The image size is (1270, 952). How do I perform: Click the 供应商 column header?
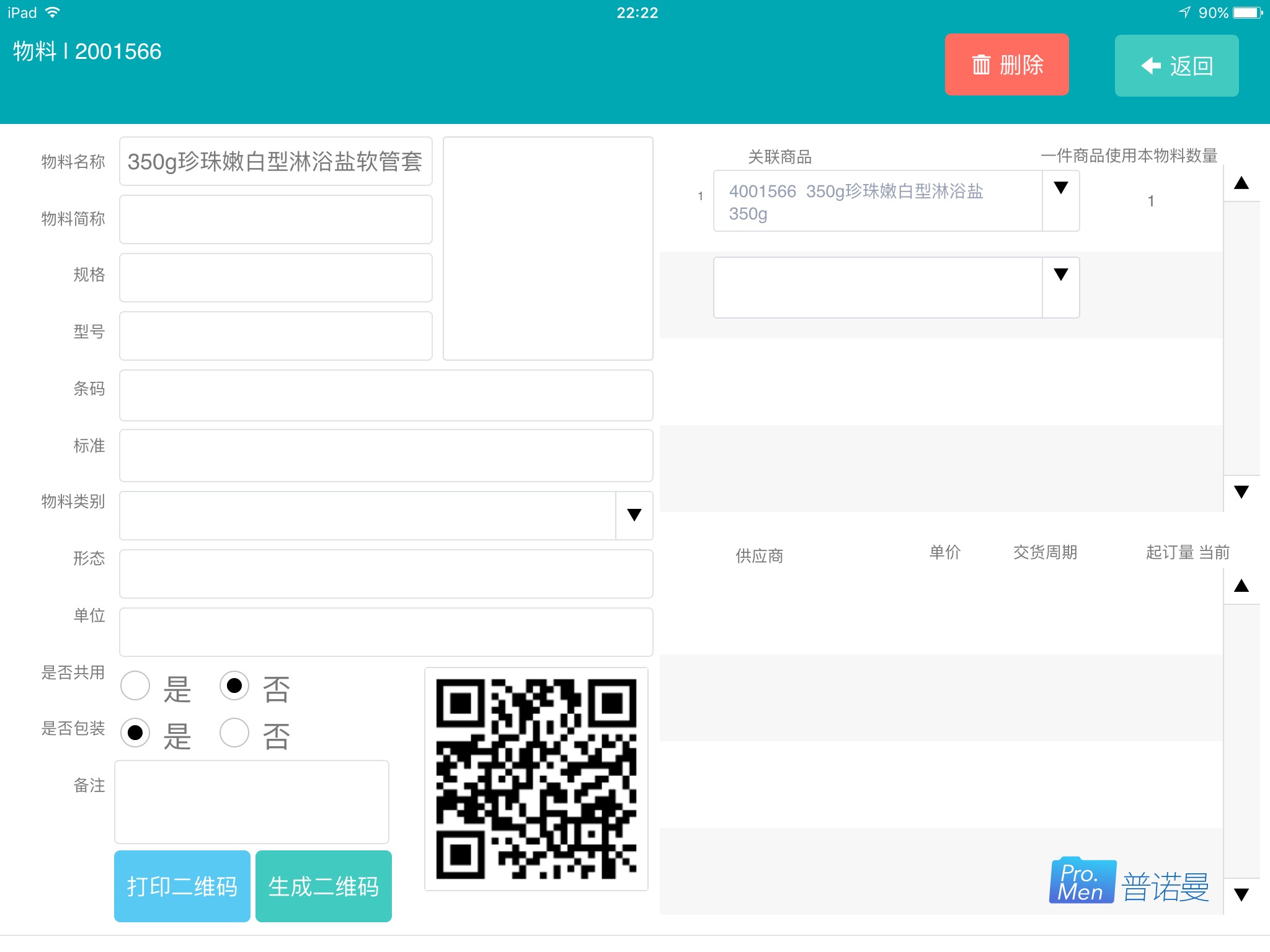[x=759, y=556]
